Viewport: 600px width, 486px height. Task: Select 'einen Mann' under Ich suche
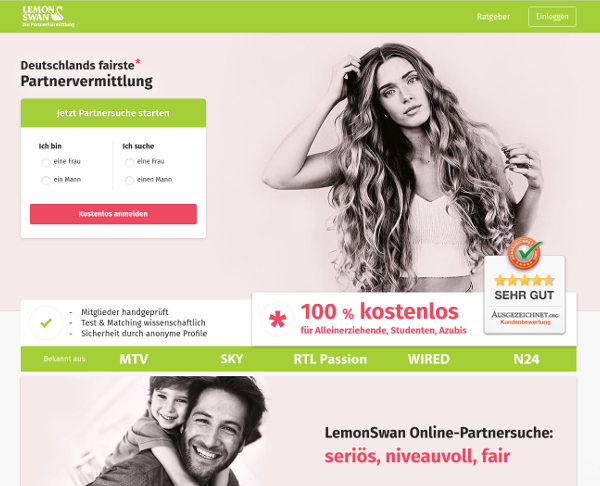(129, 180)
